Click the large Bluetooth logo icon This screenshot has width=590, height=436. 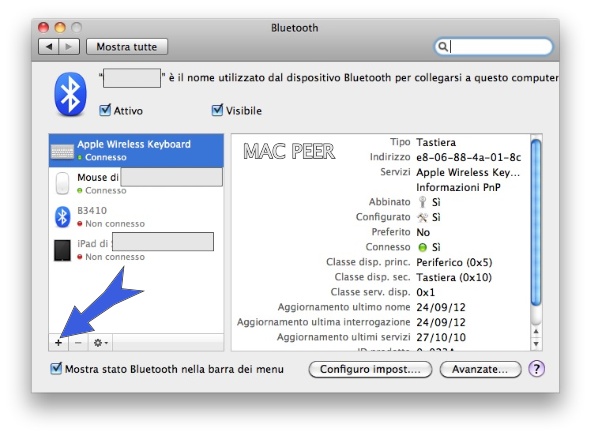click(70, 94)
